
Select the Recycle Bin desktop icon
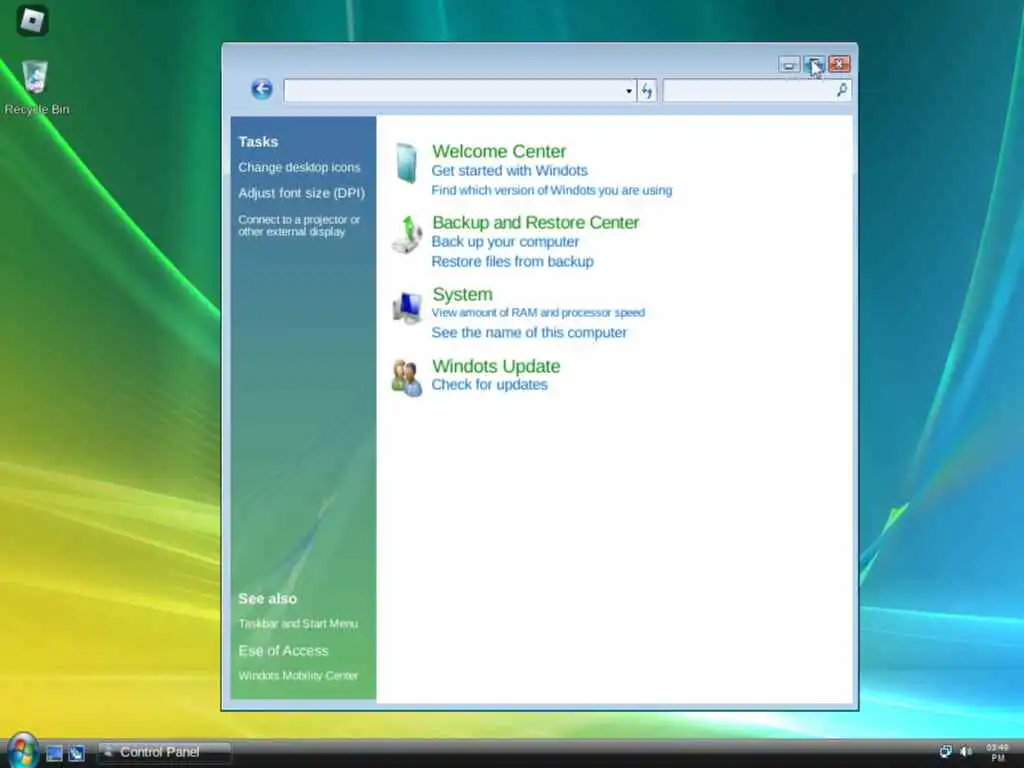pyautogui.click(x=37, y=88)
